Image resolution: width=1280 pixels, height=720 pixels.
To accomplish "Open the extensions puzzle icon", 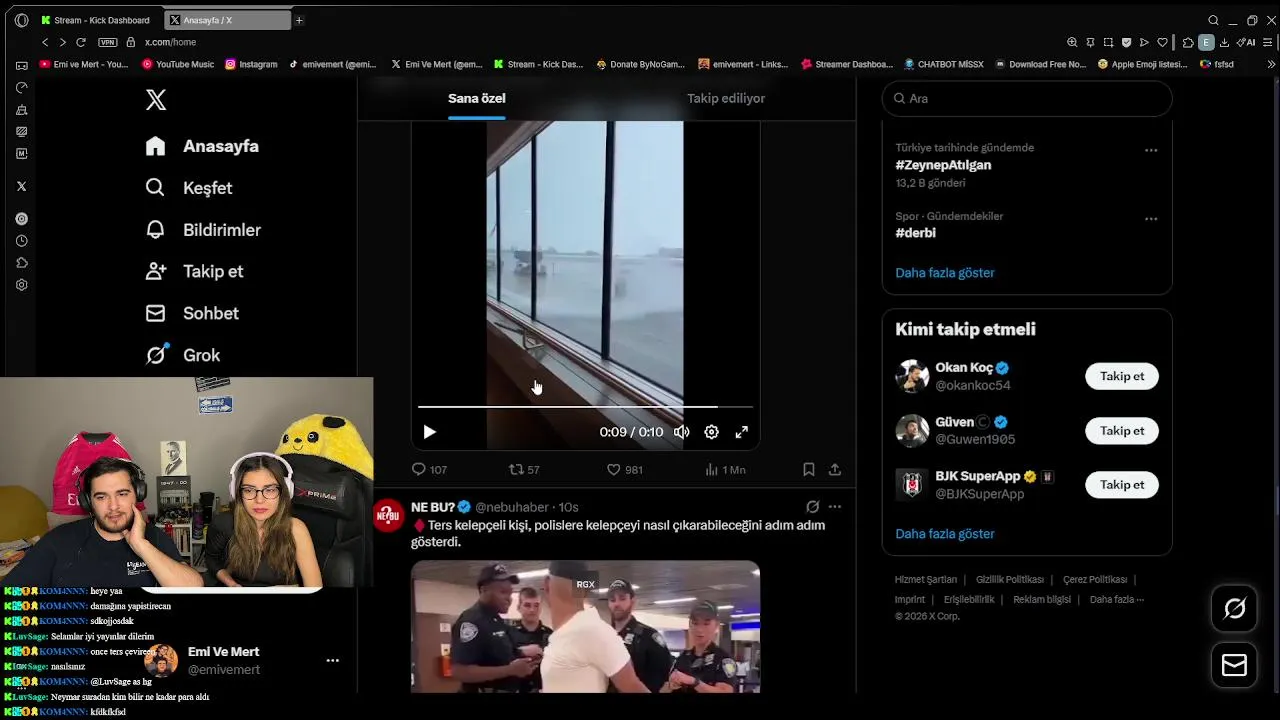I will click(x=1188, y=42).
